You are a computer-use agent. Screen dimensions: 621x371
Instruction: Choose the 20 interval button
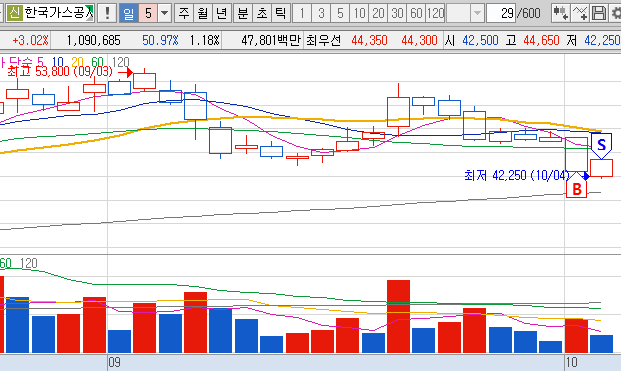tap(378, 13)
